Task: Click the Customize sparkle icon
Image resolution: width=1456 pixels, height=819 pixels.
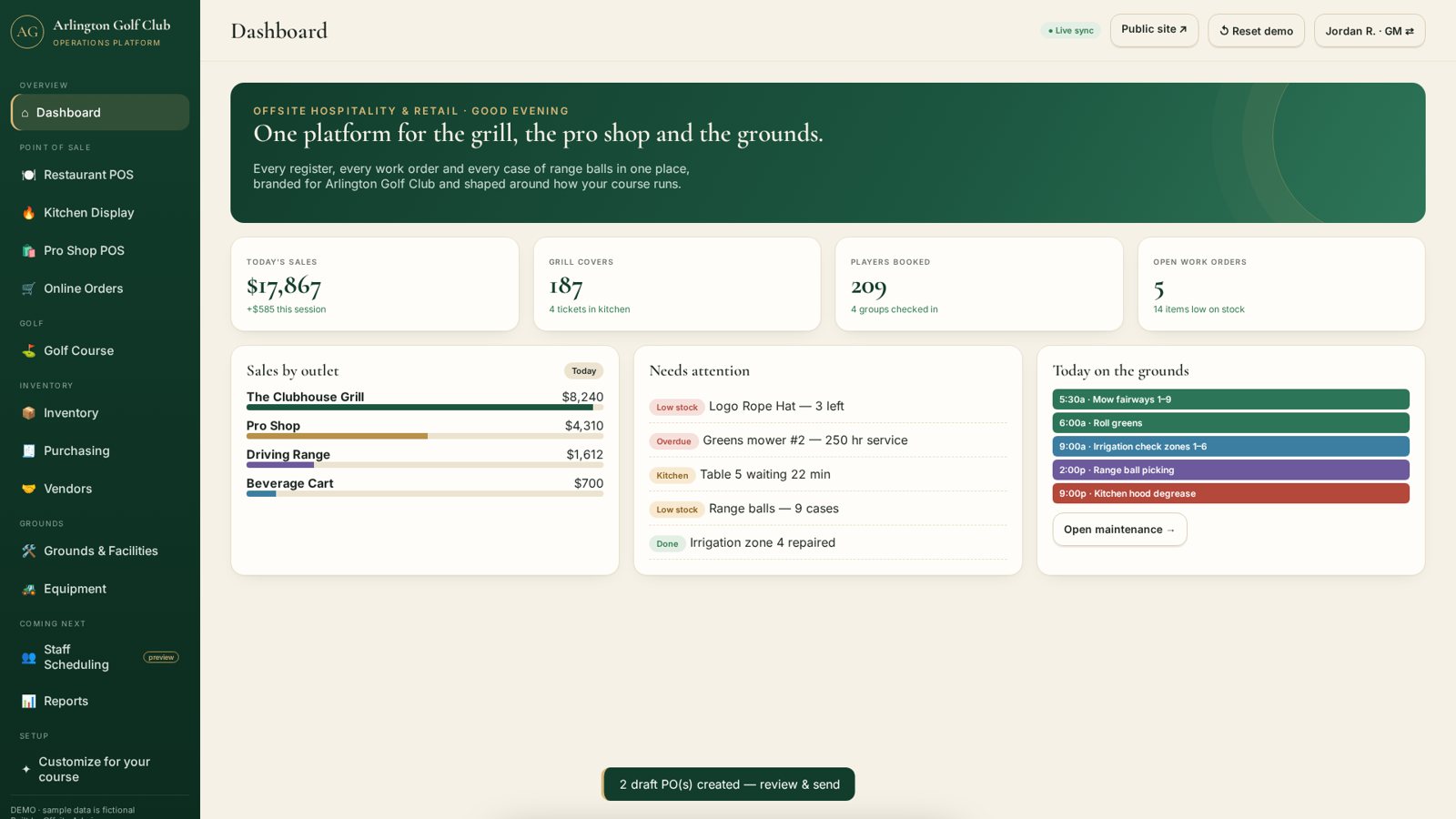Action: pyautogui.click(x=25, y=770)
